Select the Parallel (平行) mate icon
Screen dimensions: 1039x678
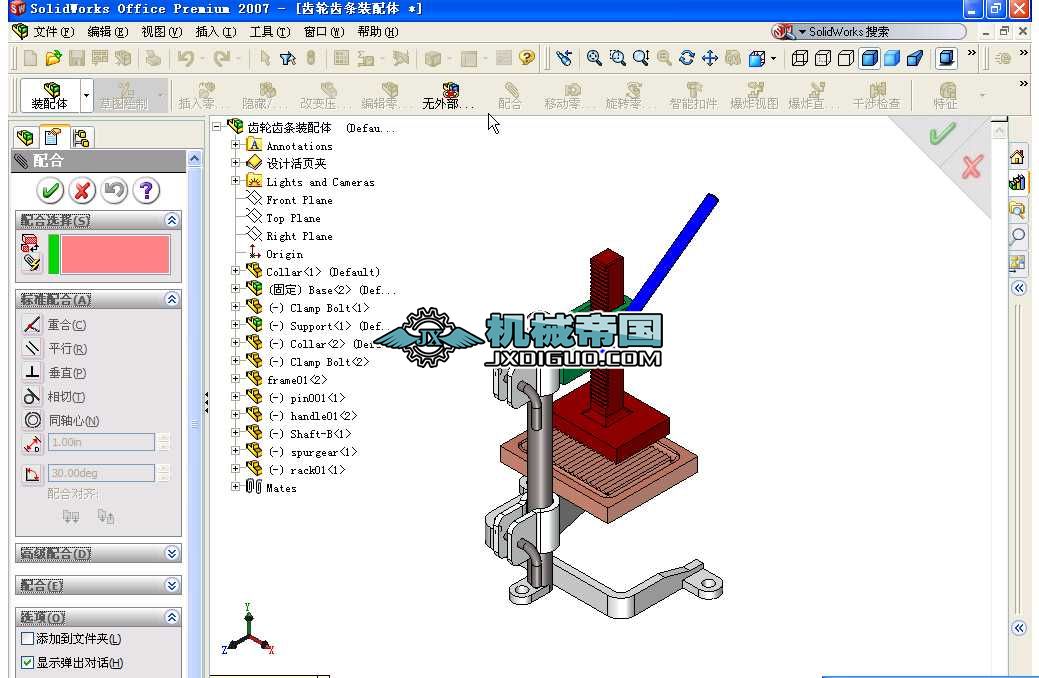pyautogui.click(x=32, y=348)
